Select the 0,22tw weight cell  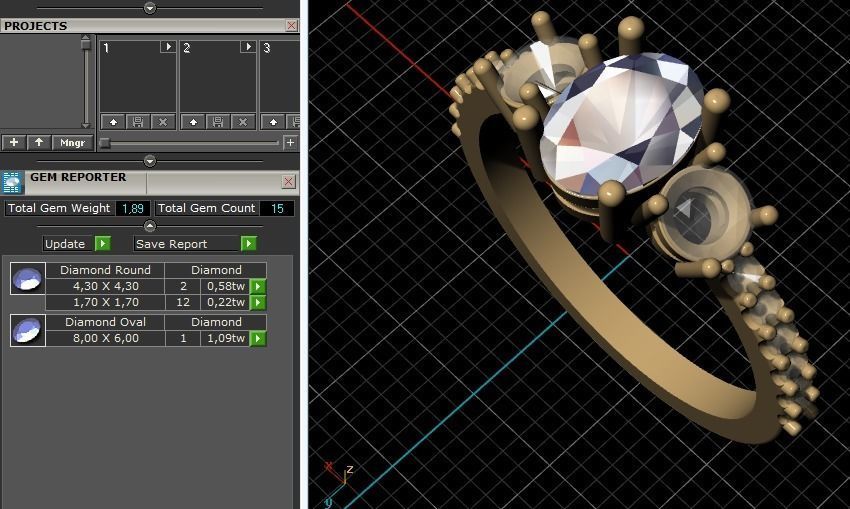point(226,302)
